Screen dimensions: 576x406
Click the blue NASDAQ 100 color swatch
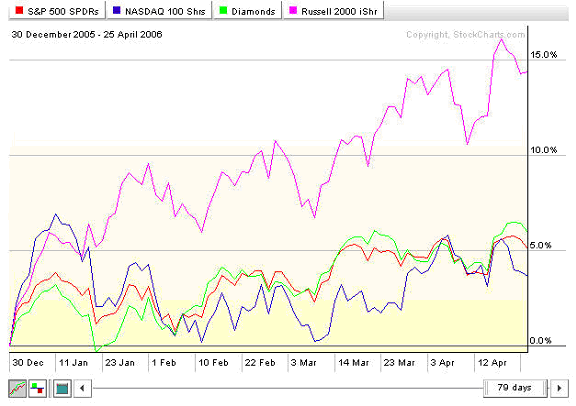click(117, 10)
